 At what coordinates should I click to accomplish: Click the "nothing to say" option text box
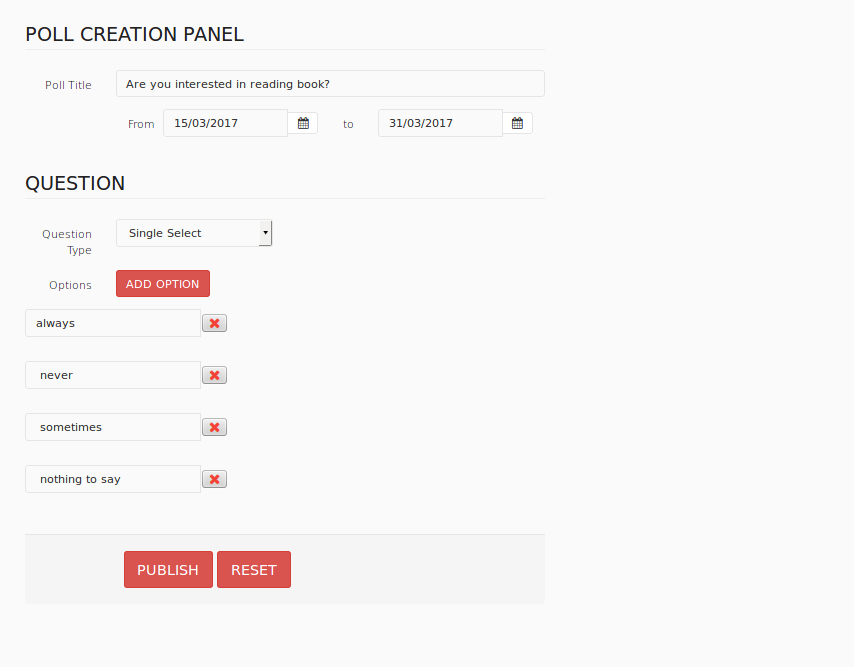click(110, 478)
